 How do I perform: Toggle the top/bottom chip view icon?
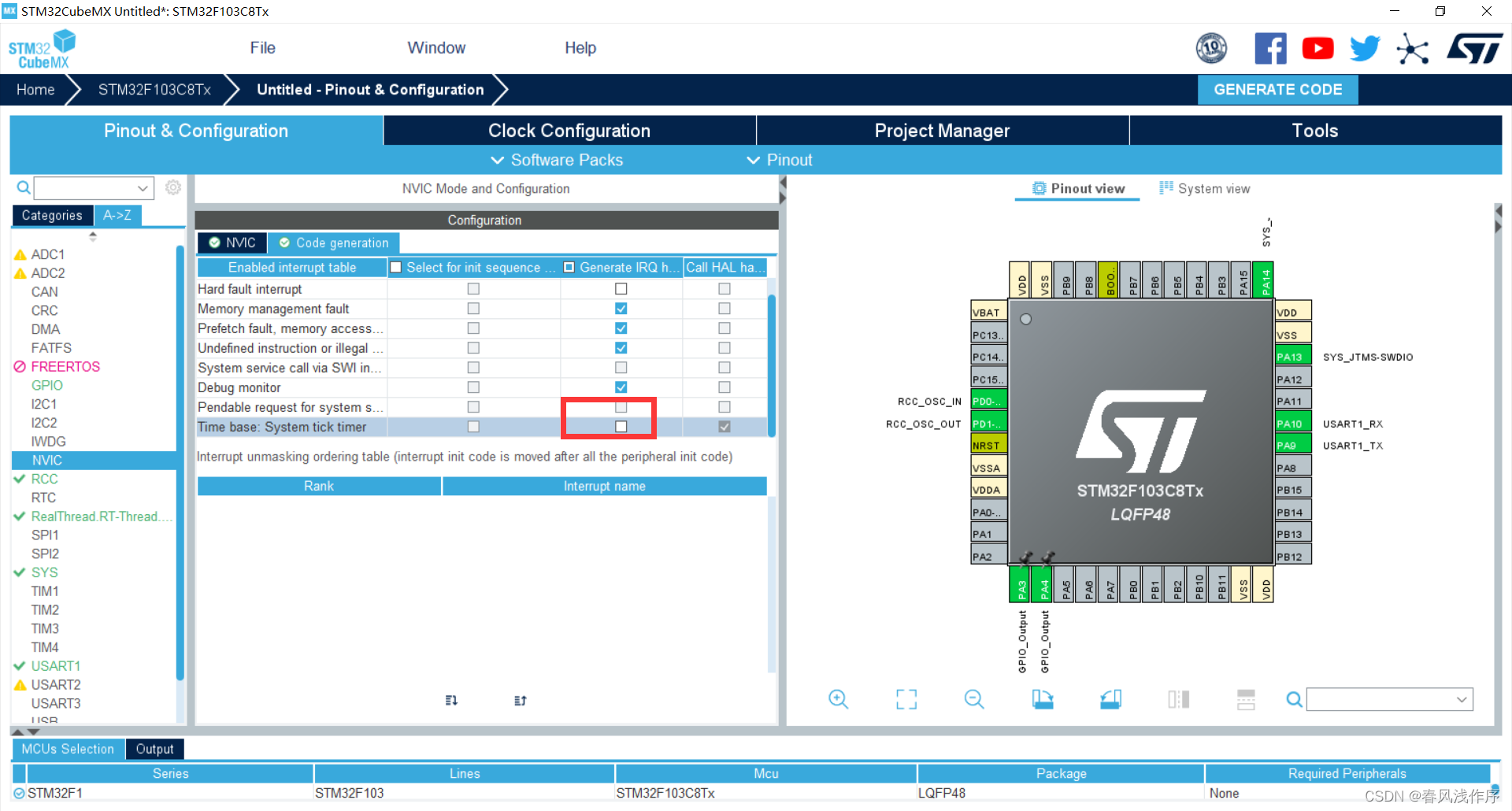click(x=1178, y=699)
